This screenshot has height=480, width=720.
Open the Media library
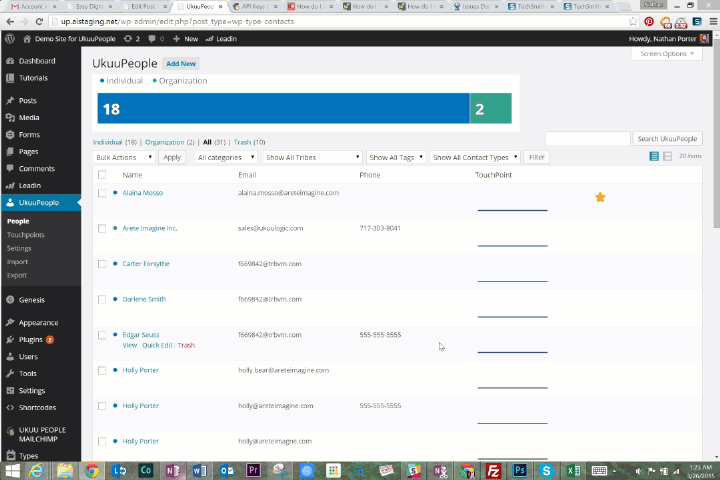point(29,117)
